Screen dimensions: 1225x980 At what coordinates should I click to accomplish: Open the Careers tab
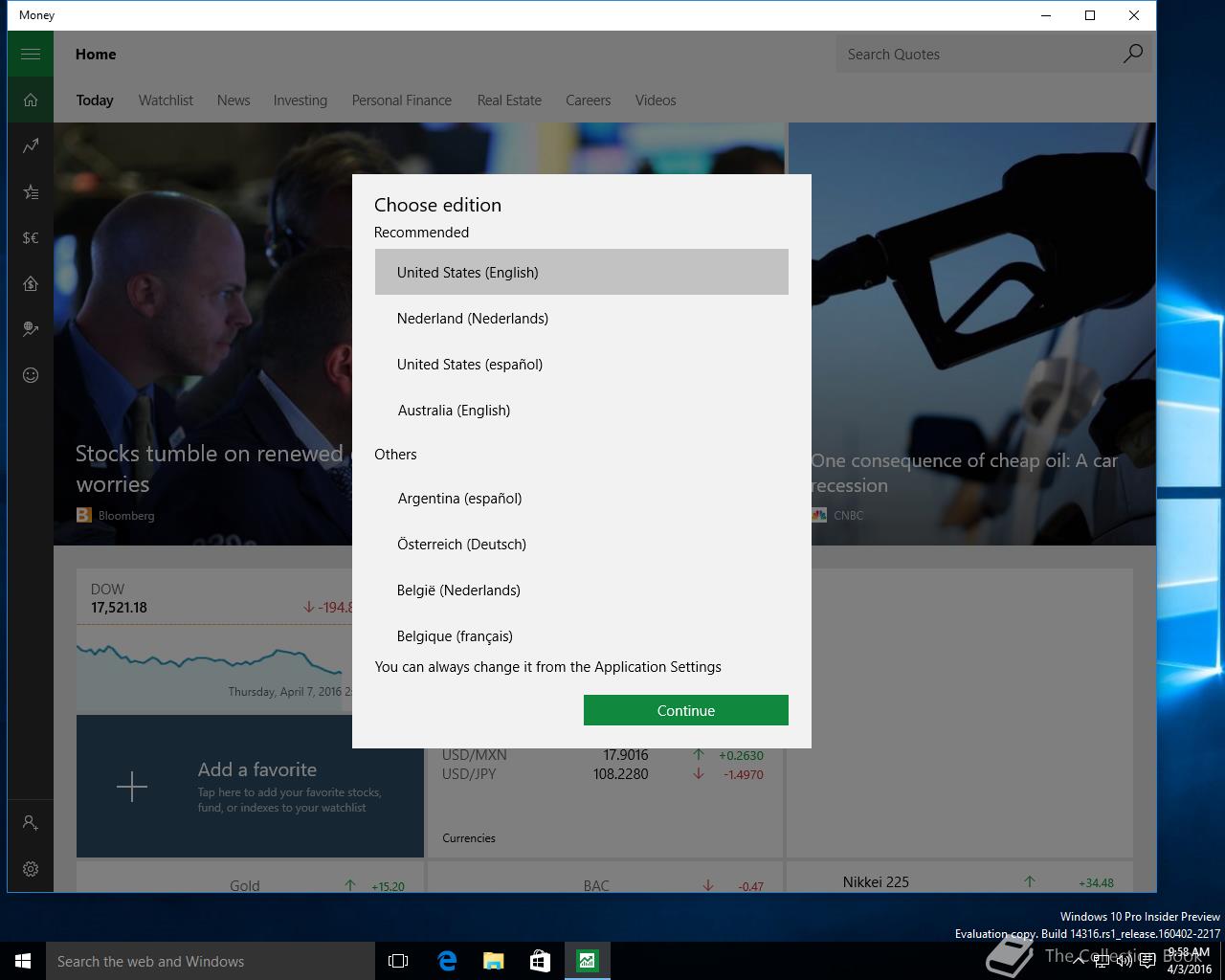(588, 100)
